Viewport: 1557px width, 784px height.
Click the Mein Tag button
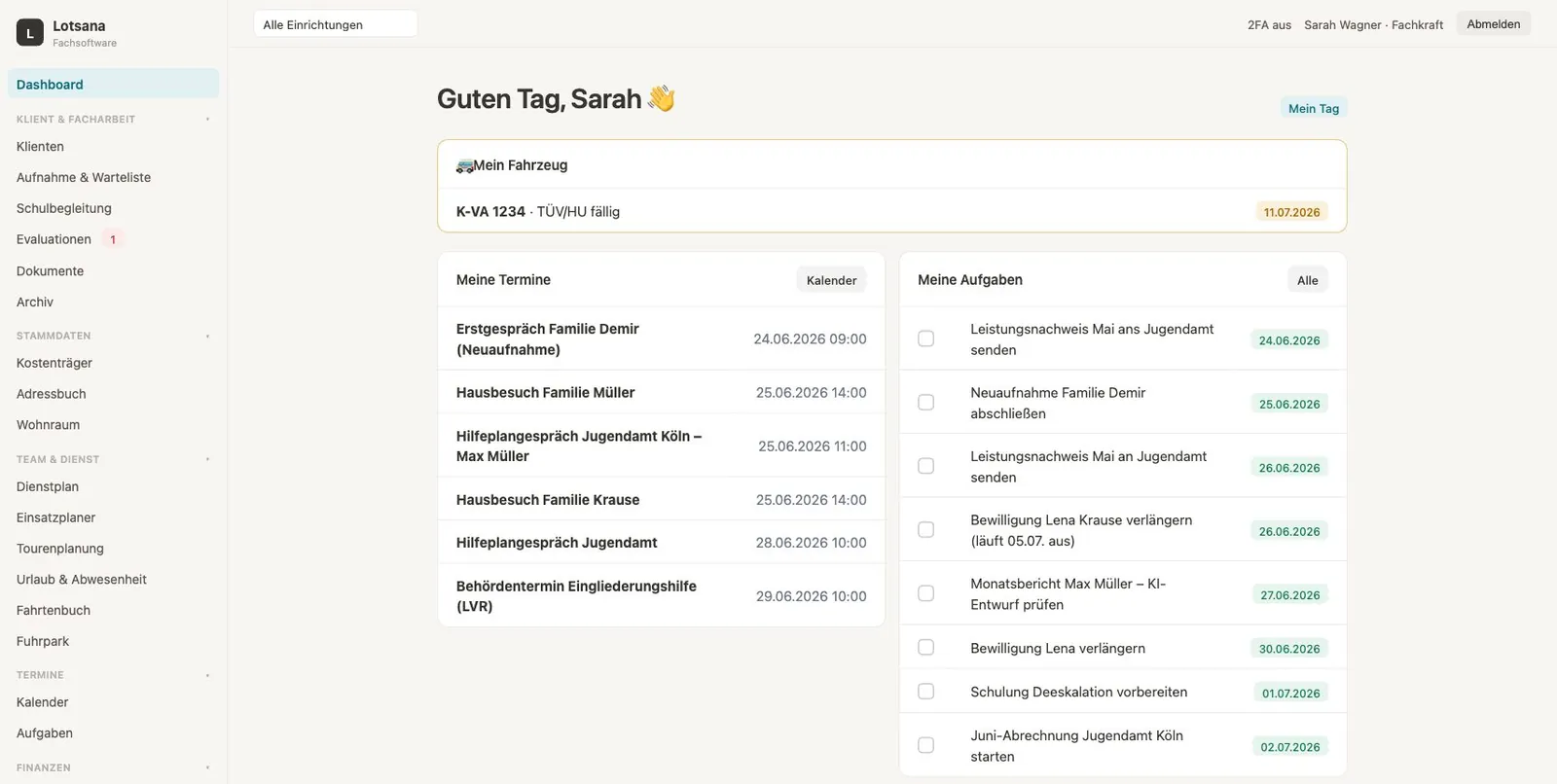coord(1314,109)
